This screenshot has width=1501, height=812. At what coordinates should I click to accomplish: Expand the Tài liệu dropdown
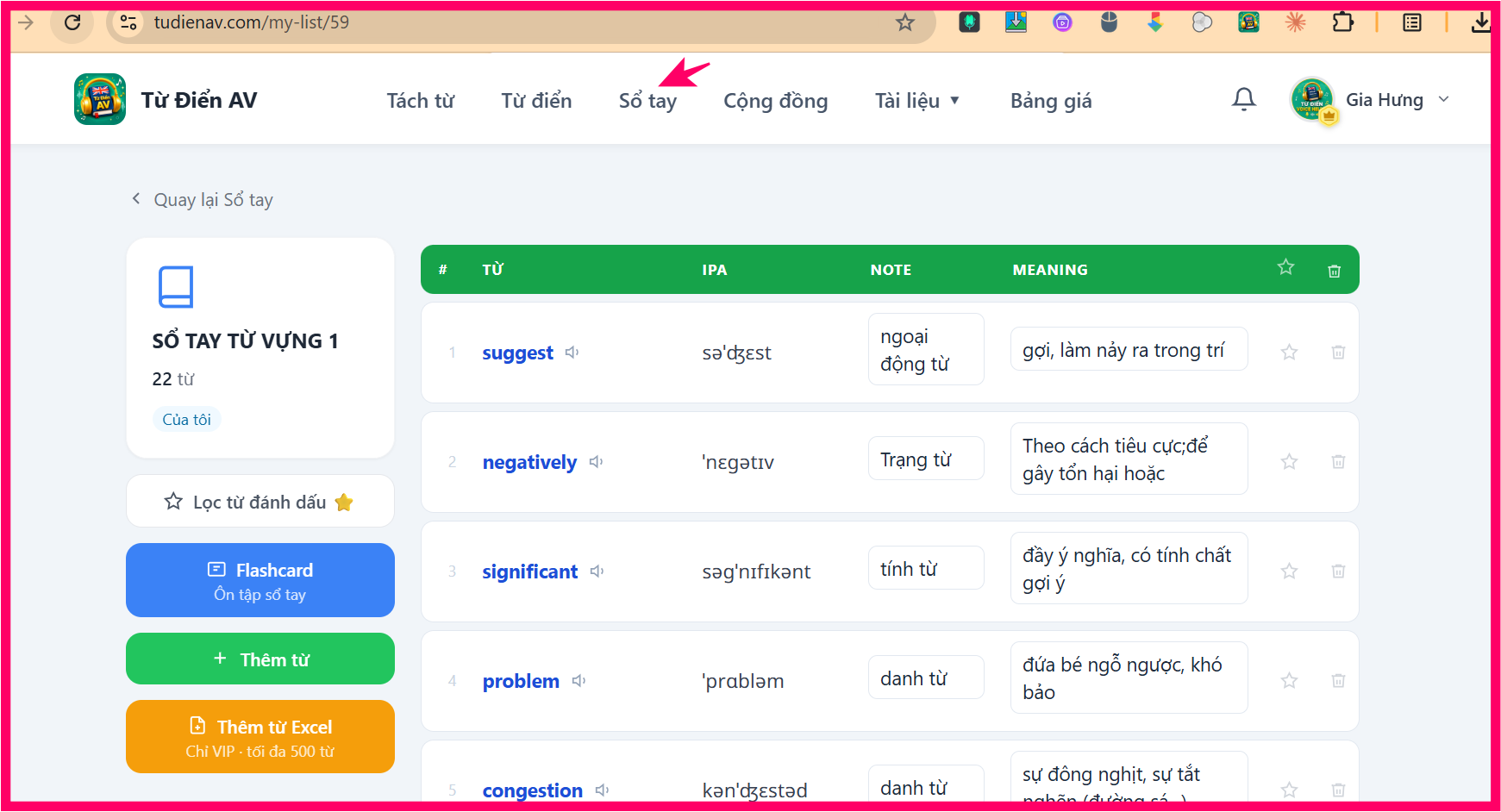click(917, 101)
